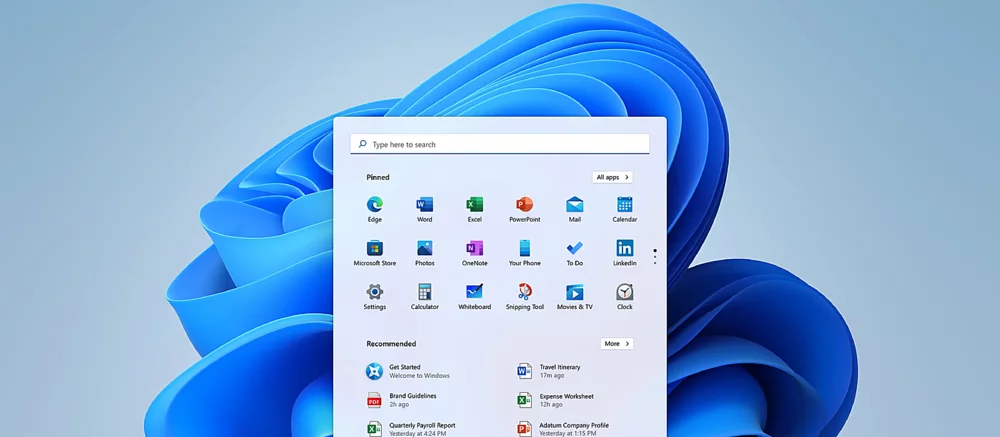Open the Mail app icon

574,205
